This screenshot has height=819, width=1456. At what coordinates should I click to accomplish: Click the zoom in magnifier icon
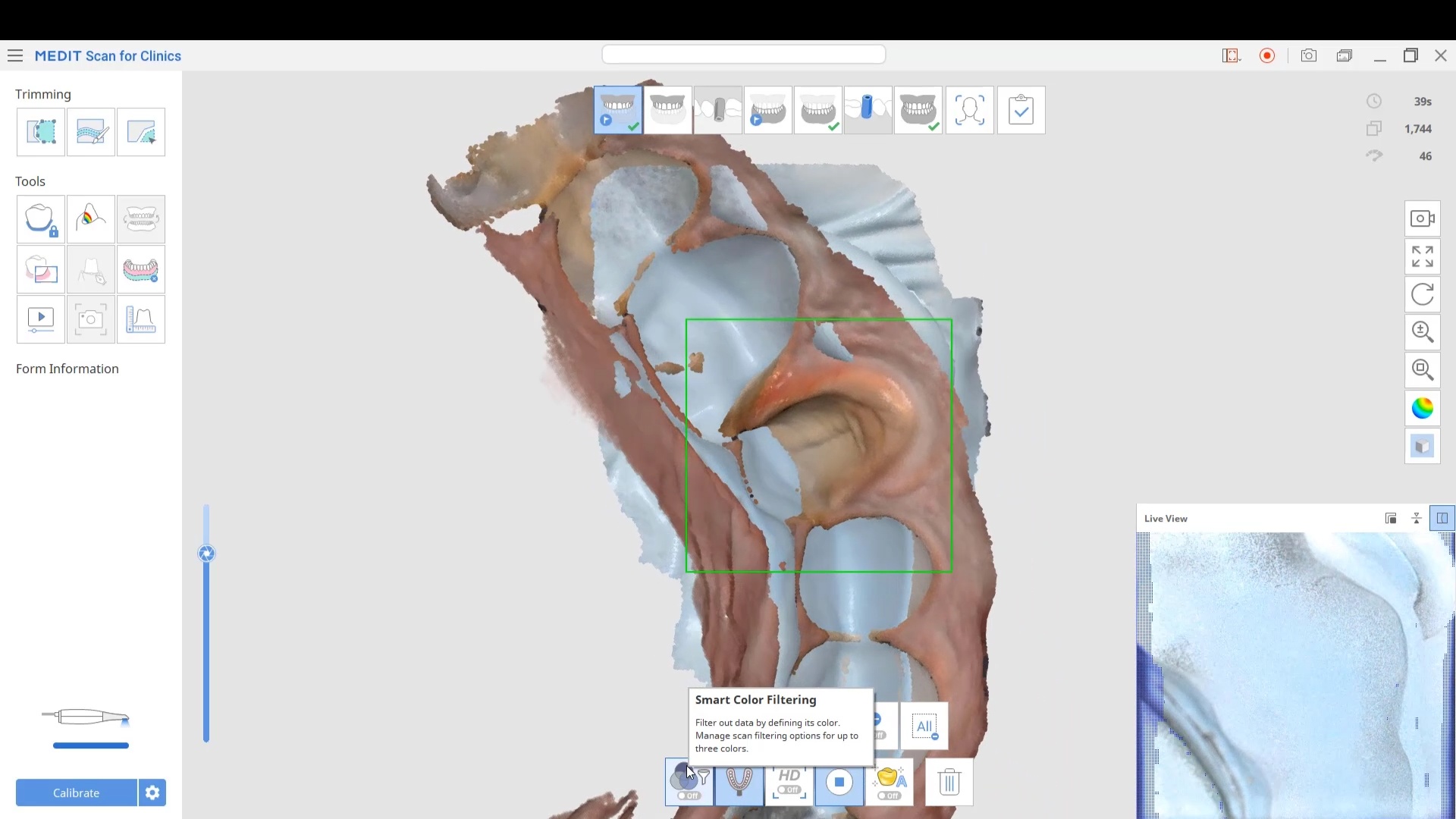click(1423, 332)
